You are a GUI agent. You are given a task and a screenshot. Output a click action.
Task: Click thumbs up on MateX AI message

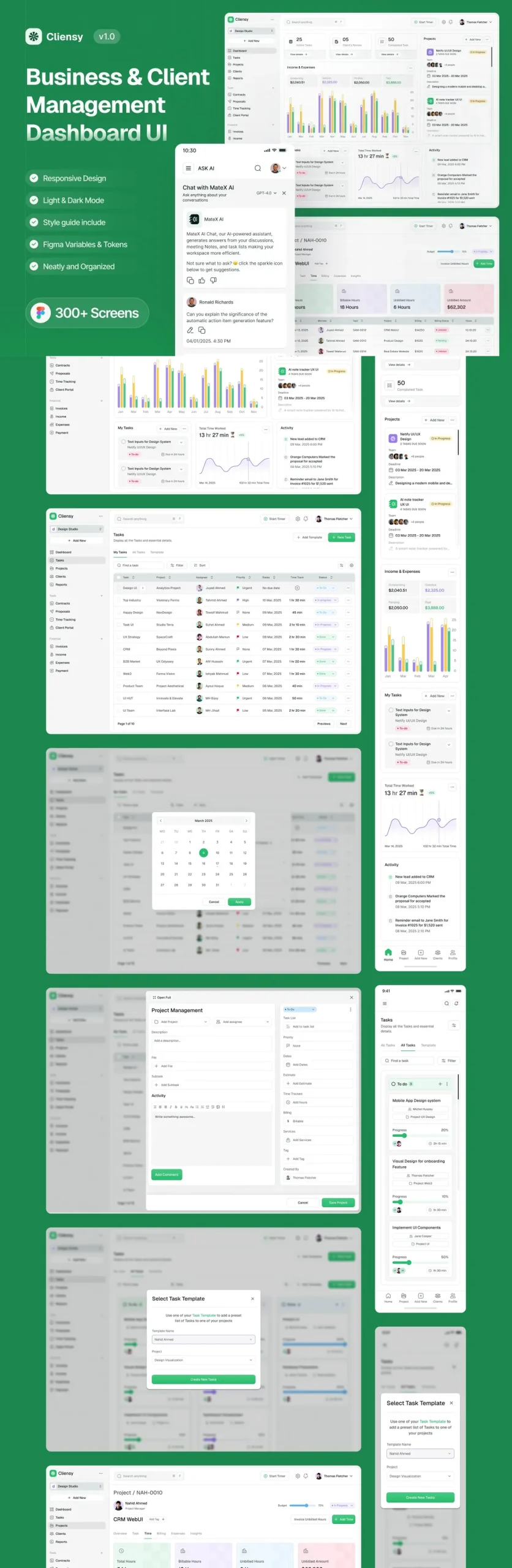click(x=201, y=281)
